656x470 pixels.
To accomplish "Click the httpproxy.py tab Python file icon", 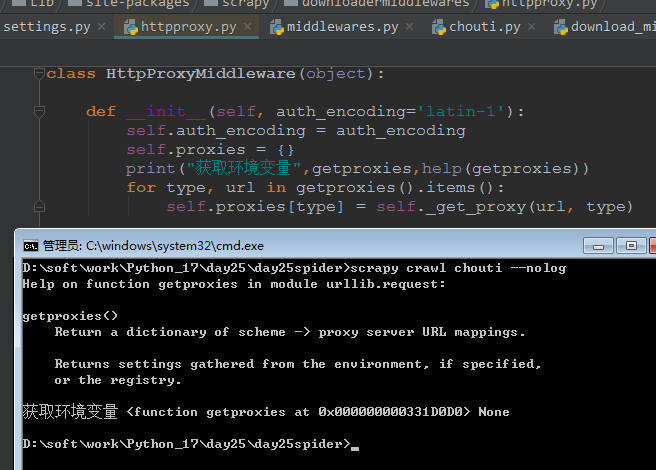I will tap(131, 28).
